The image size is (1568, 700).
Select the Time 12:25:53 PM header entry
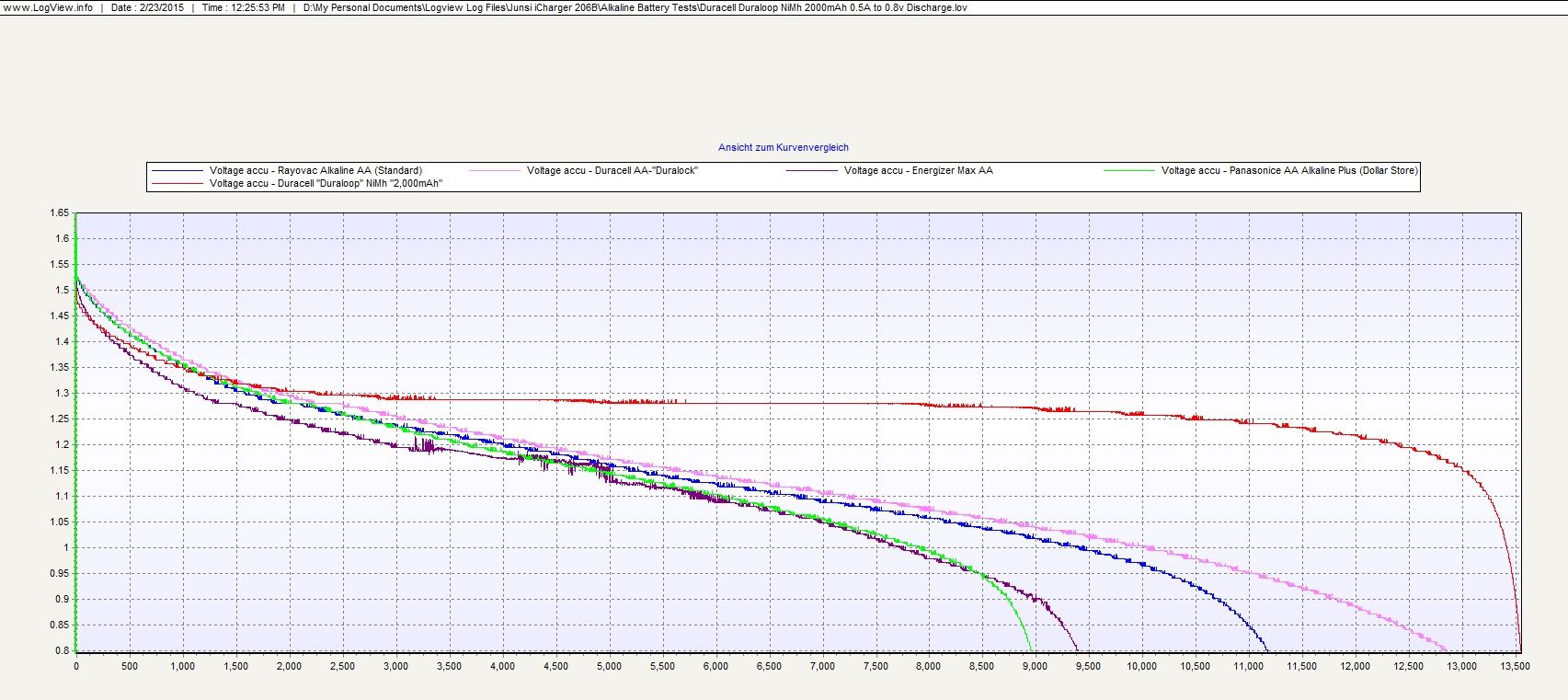pos(244,7)
